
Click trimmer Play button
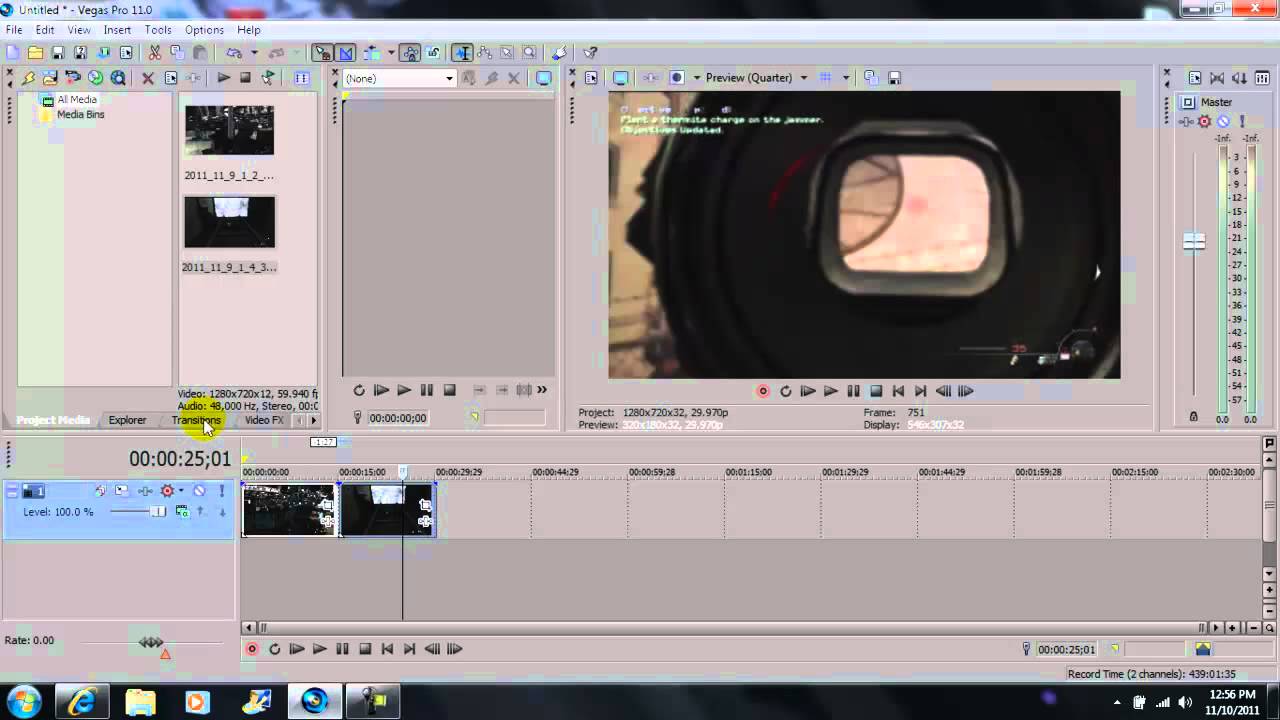[404, 390]
